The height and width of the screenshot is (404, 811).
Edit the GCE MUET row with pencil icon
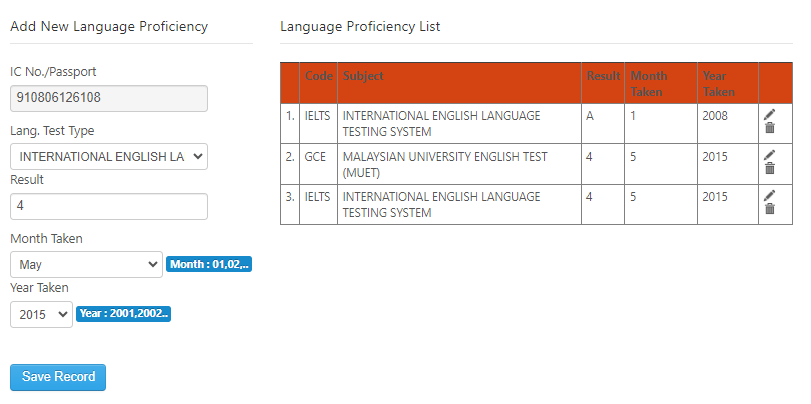click(x=769, y=155)
